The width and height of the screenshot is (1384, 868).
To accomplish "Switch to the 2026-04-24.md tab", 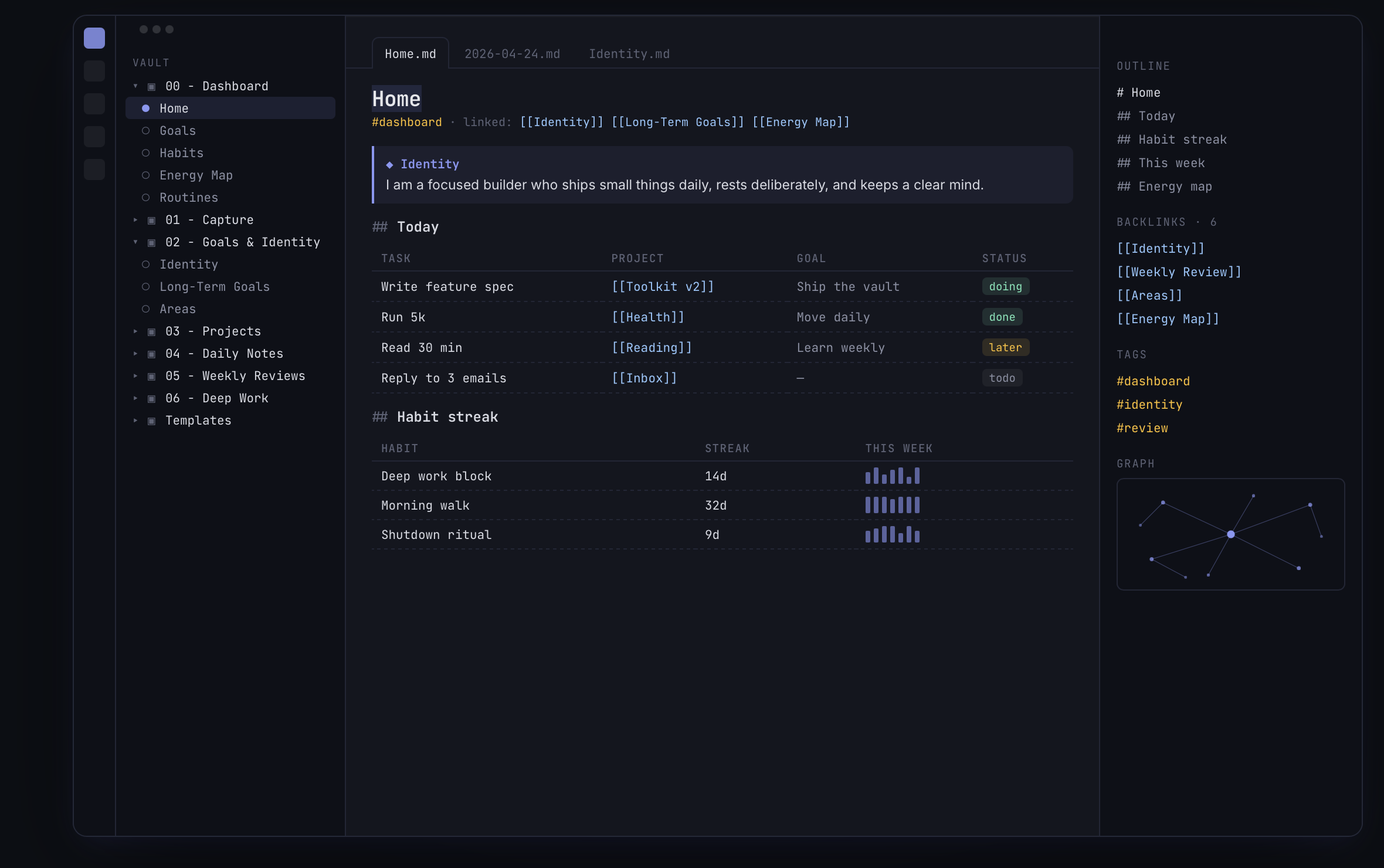I will tap(512, 53).
